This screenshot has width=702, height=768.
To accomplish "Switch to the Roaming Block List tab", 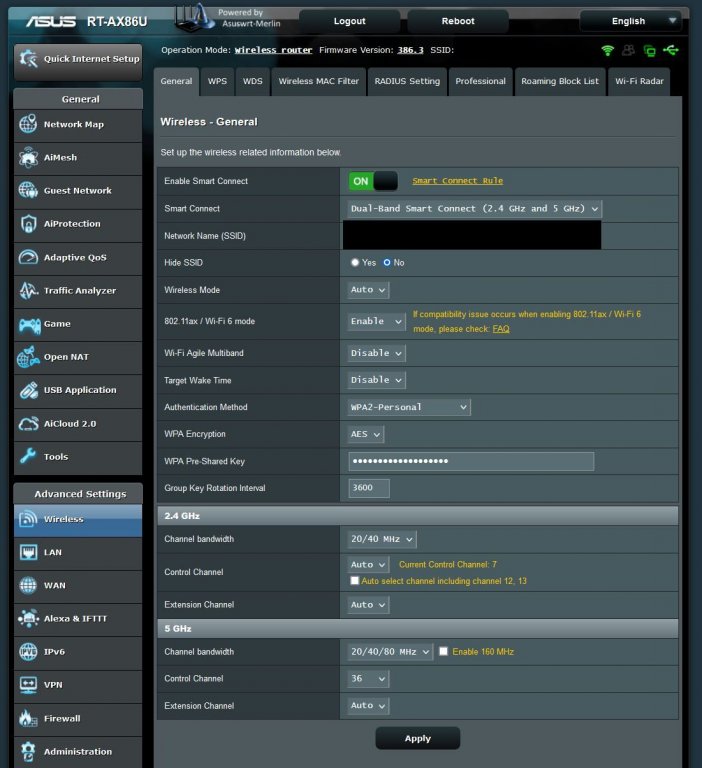I will point(560,81).
